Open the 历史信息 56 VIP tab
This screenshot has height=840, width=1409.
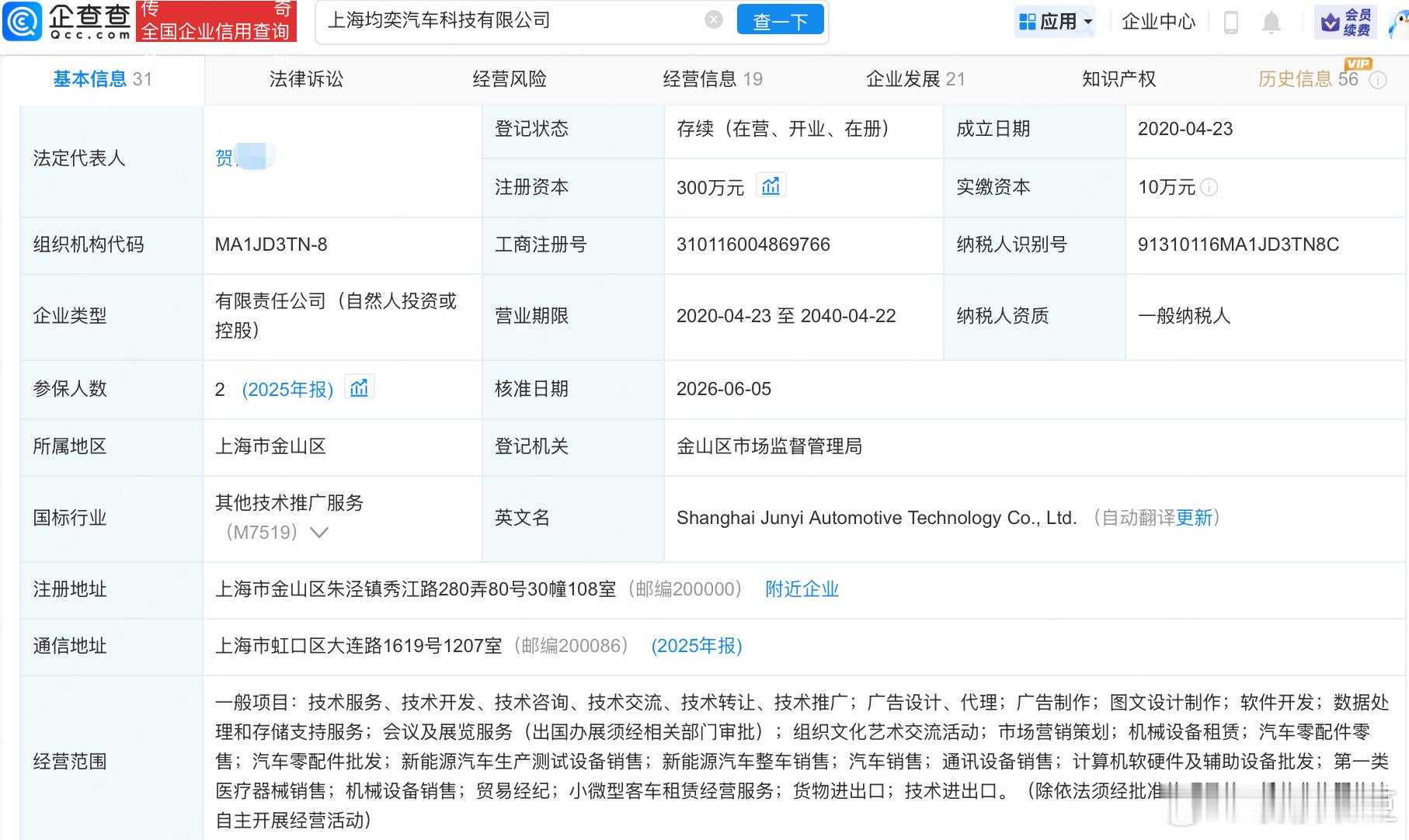tap(1308, 79)
